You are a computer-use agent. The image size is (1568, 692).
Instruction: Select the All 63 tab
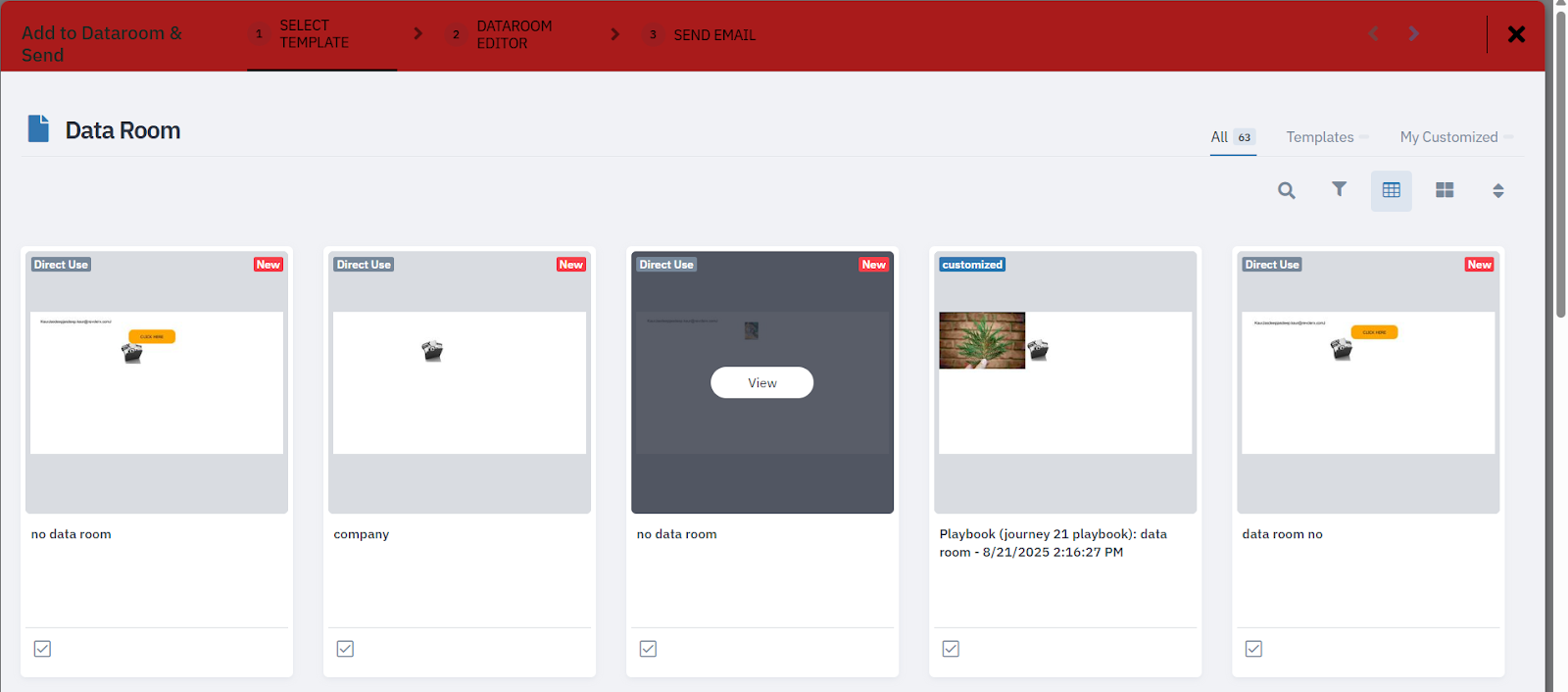tap(1232, 137)
